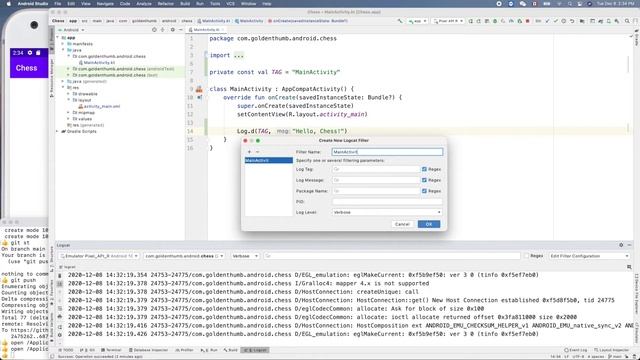Click the select opened file target icon
Image resolution: width=640 pixels, height=360 pixels.
tap(154, 30)
